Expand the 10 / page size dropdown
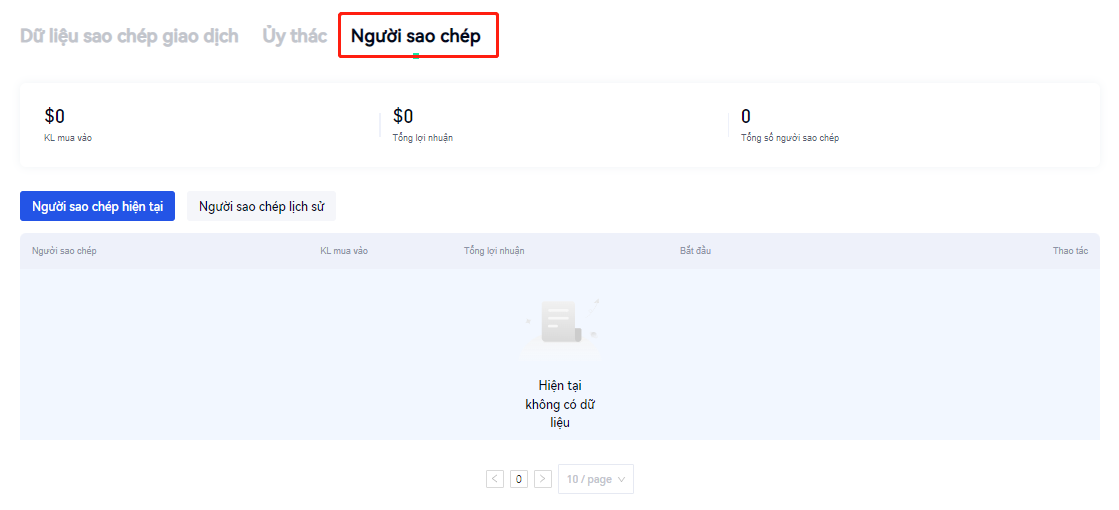Image resolution: width=1119 pixels, height=510 pixels. 595,479
